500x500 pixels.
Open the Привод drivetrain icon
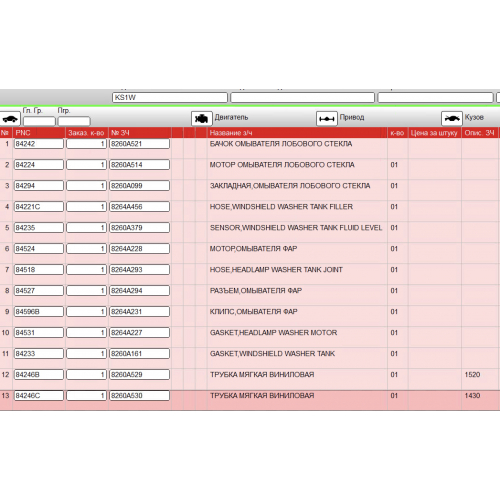click(327, 118)
